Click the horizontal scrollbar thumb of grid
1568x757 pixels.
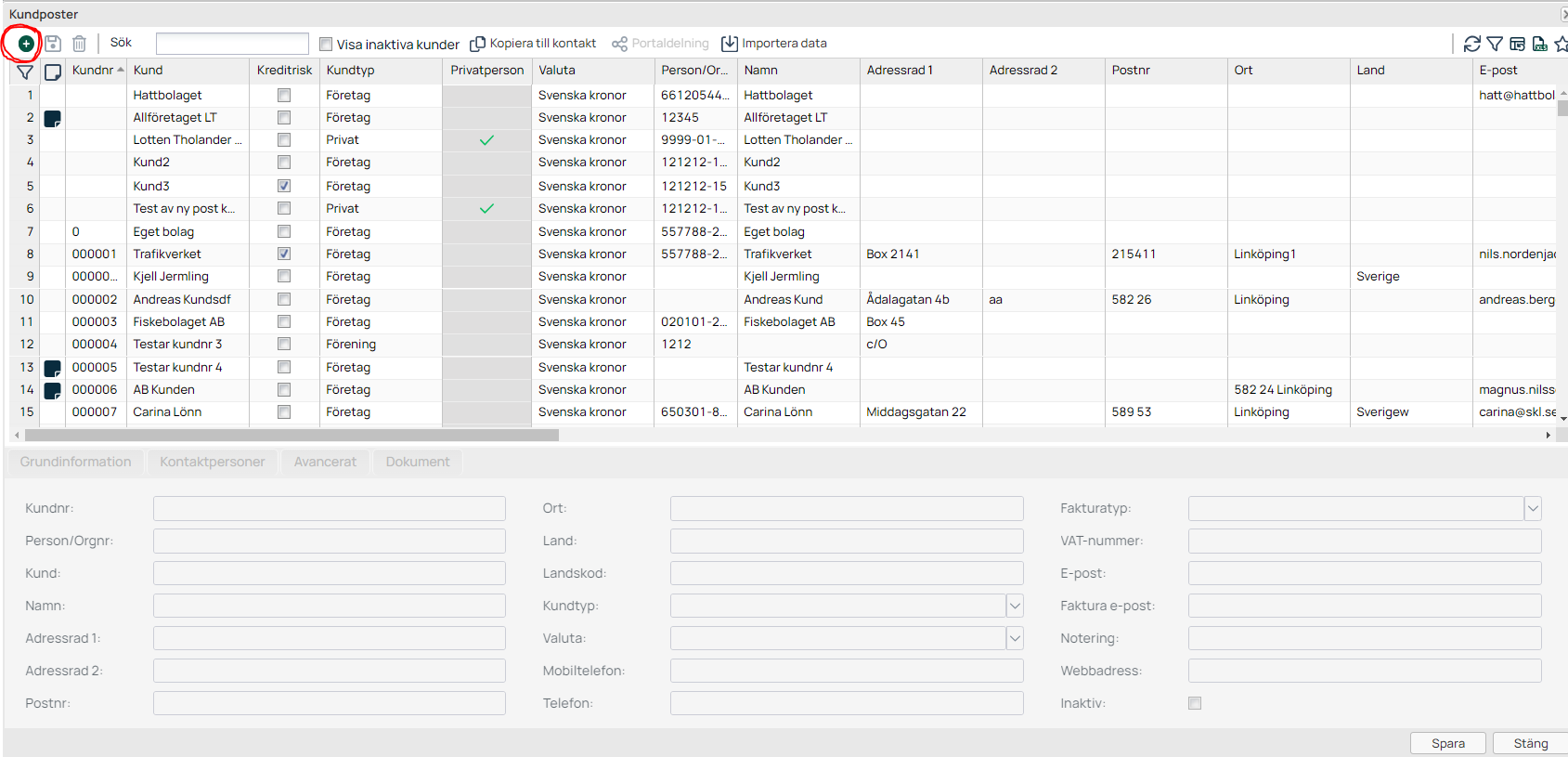(x=292, y=435)
